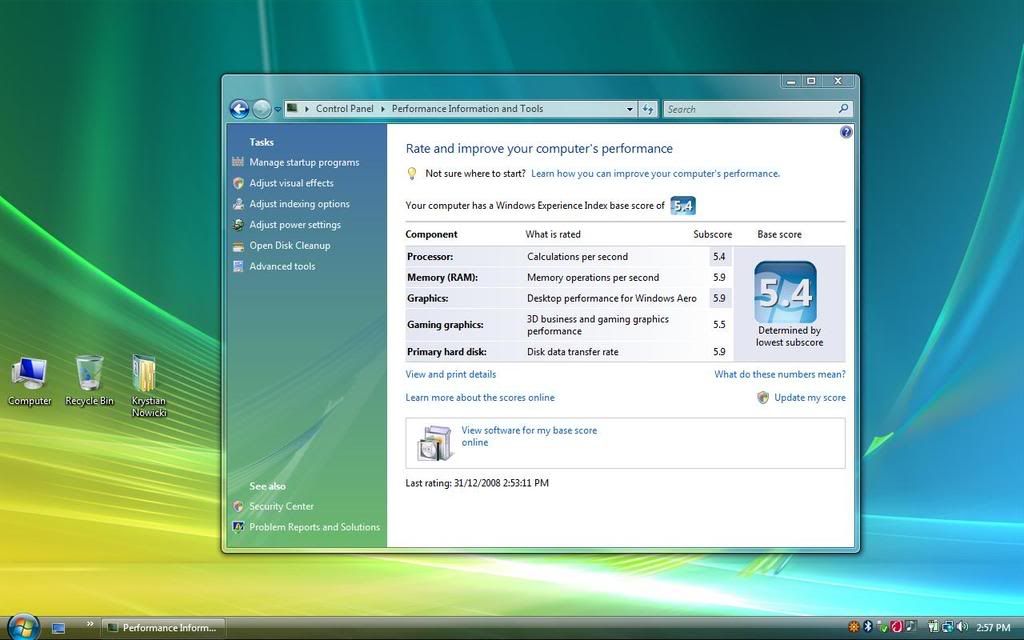
Task: Click the icon beside Adjust power settings
Action: [x=238, y=225]
